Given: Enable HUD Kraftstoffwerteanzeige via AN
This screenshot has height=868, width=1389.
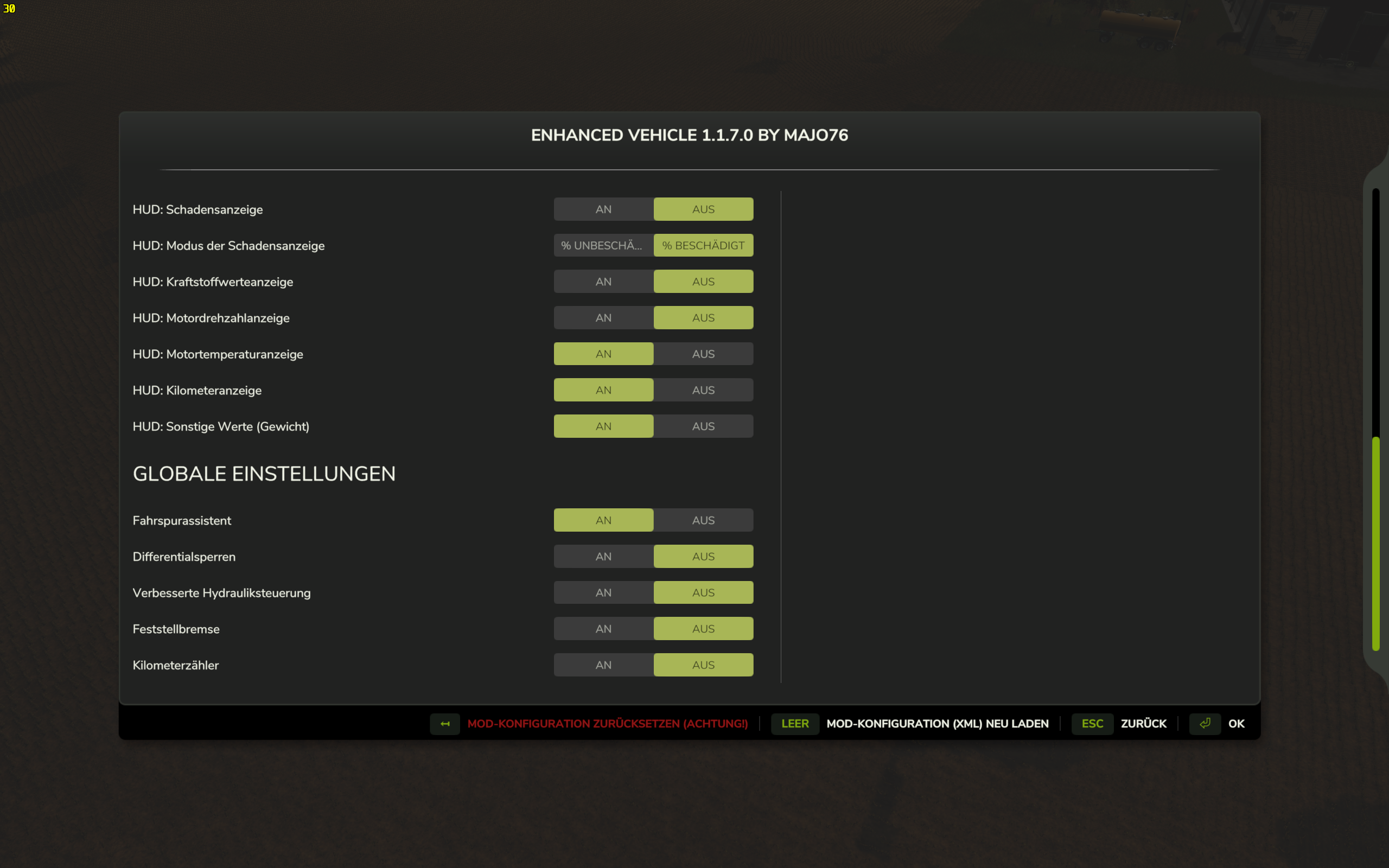Looking at the screenshot, I should (x=603, y=282).
